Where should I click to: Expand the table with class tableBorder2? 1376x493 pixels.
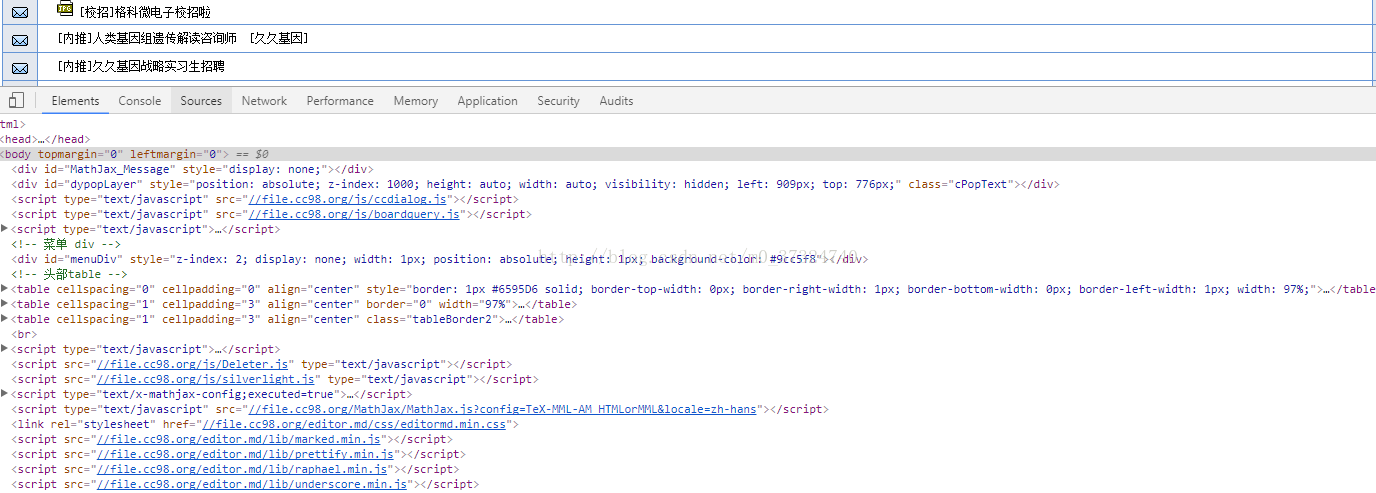pyautogui.click(x=4, y=319)
